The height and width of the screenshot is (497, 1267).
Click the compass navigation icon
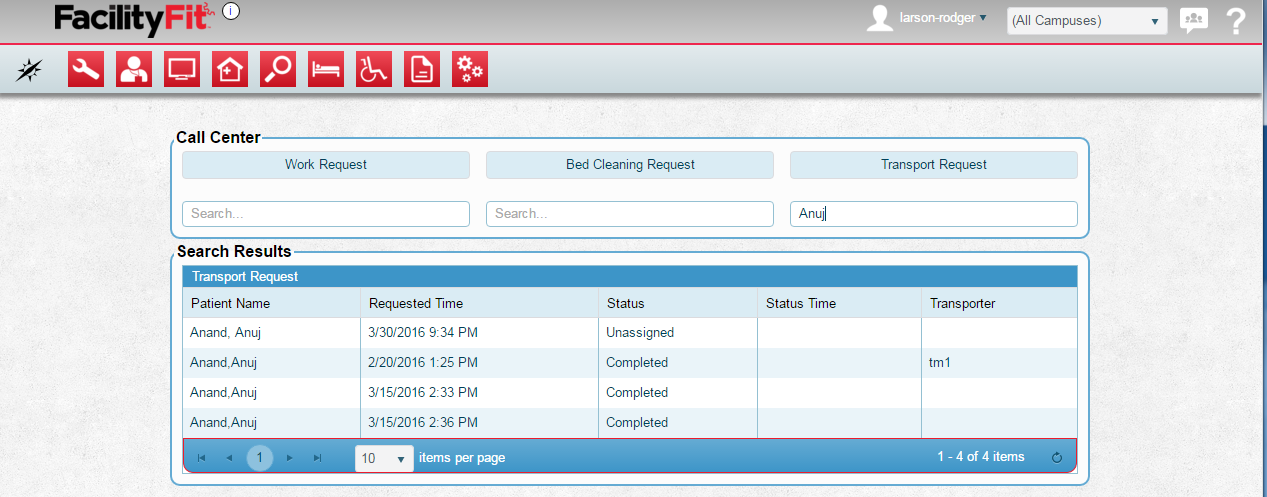tap(30, 69)
